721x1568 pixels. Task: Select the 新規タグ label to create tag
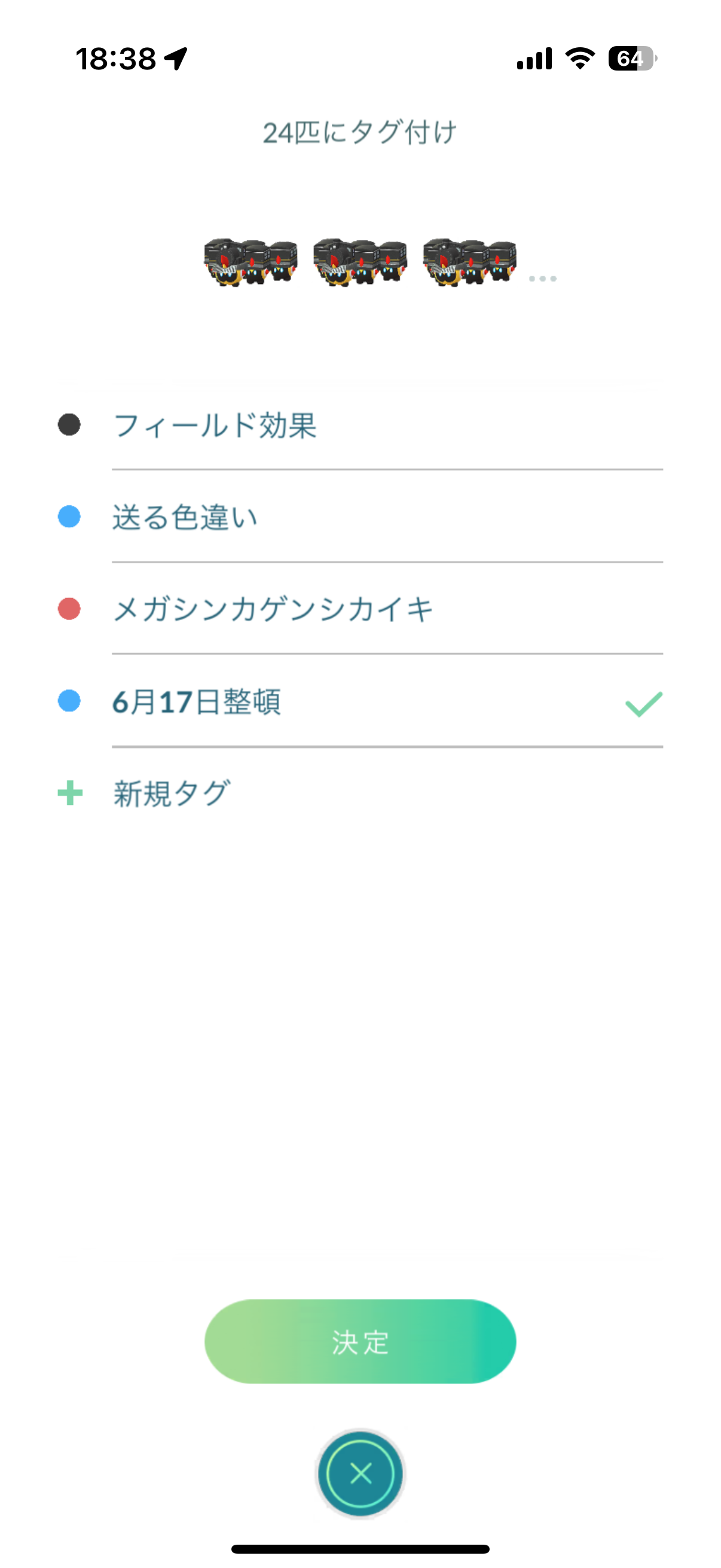(172, 794)
